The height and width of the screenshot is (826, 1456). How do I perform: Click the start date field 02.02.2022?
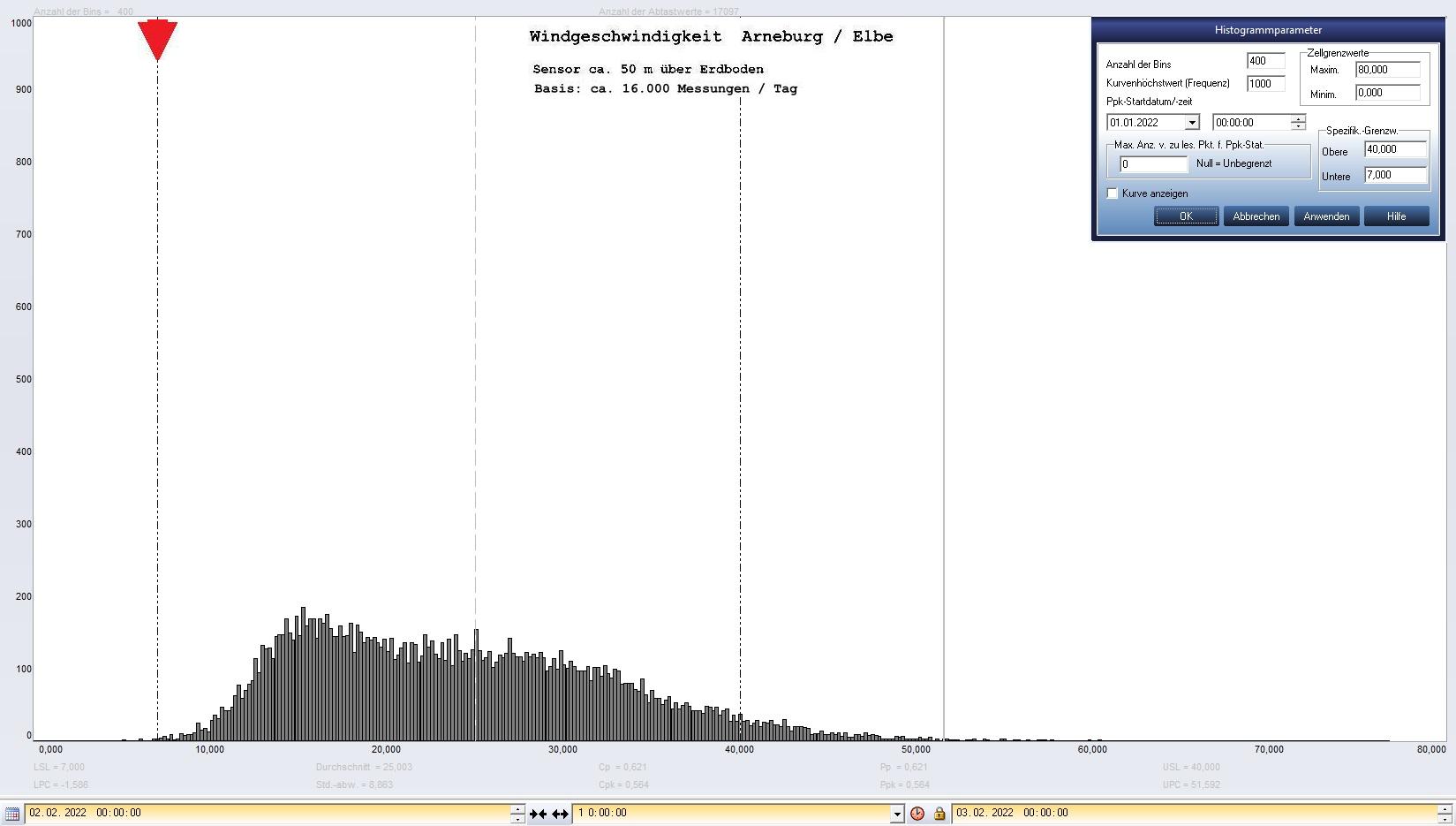click(268, 814)
